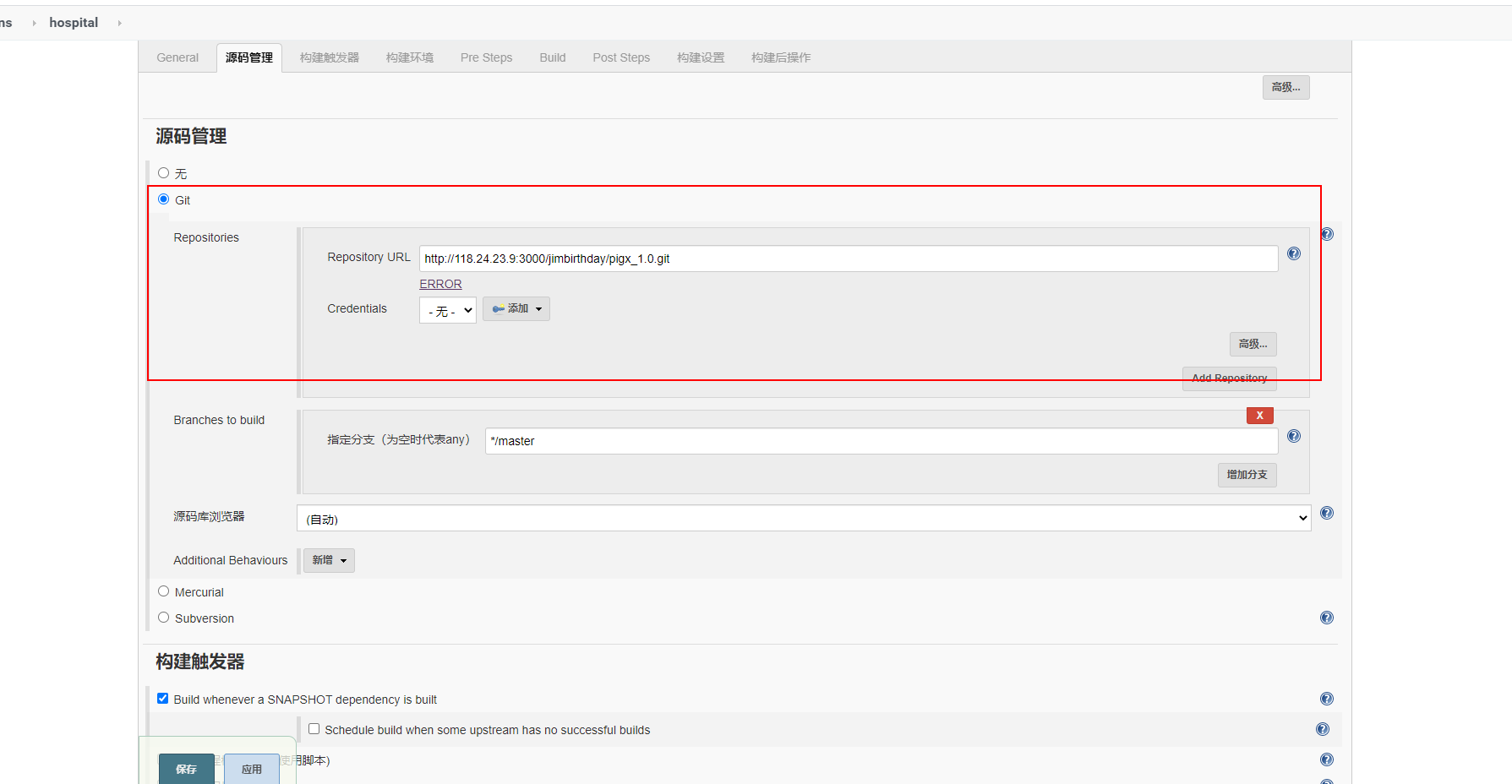The height and width of the screenshot is (784, 1512).
Task: Delete branch with the red X button
Action: coord(1260,415)
